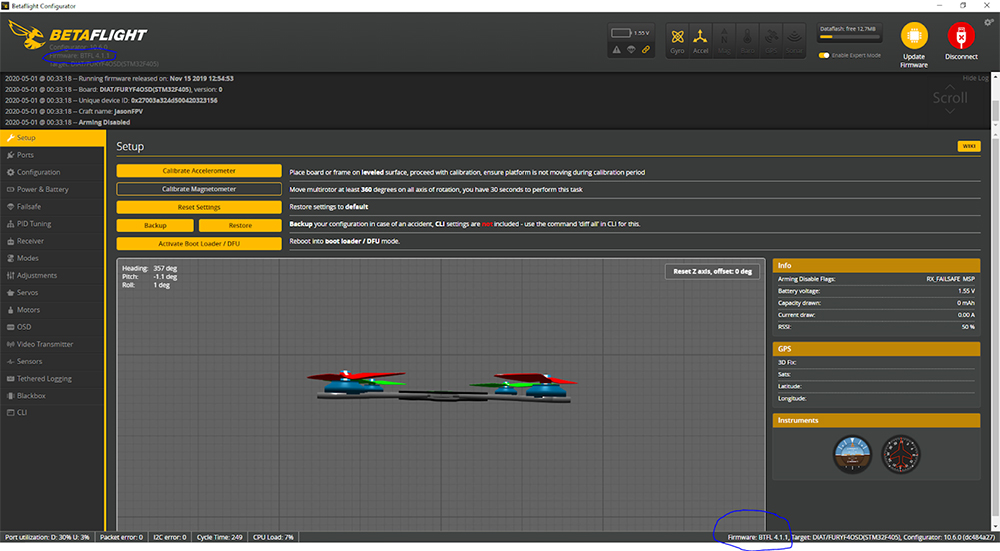Switch to the Tethered Logging tab

[53, 379]
